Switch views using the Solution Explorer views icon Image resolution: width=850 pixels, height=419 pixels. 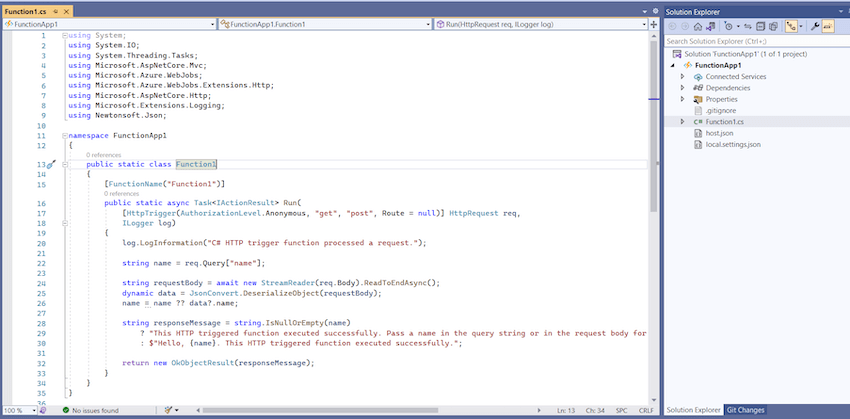[x=711, y=27]
